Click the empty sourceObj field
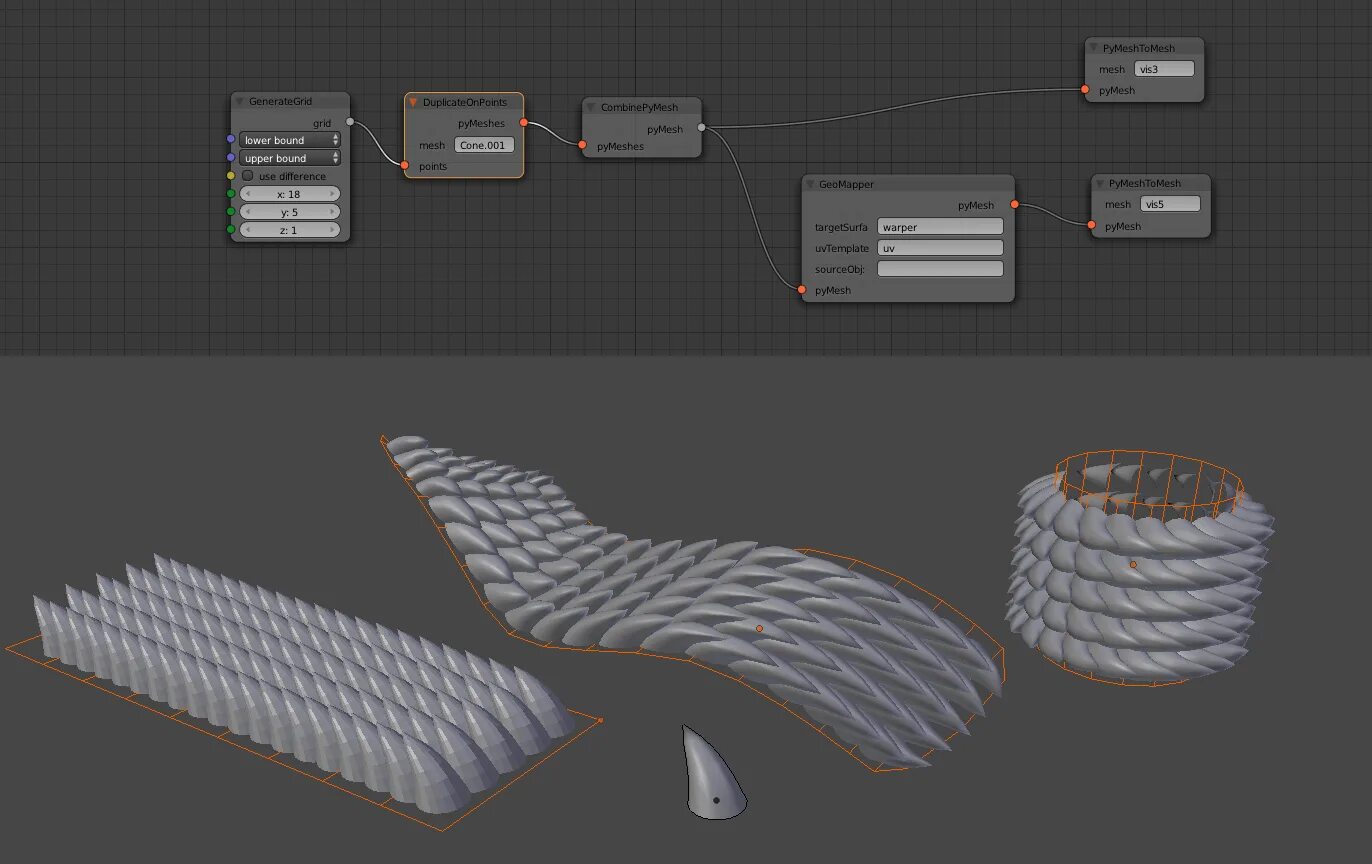 tap(940, 269)
